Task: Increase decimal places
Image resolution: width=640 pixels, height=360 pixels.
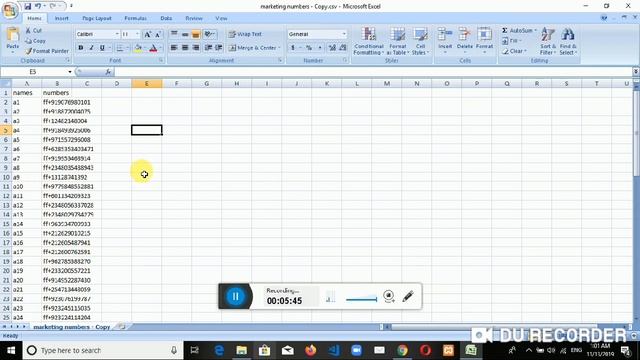Action: 332,48
